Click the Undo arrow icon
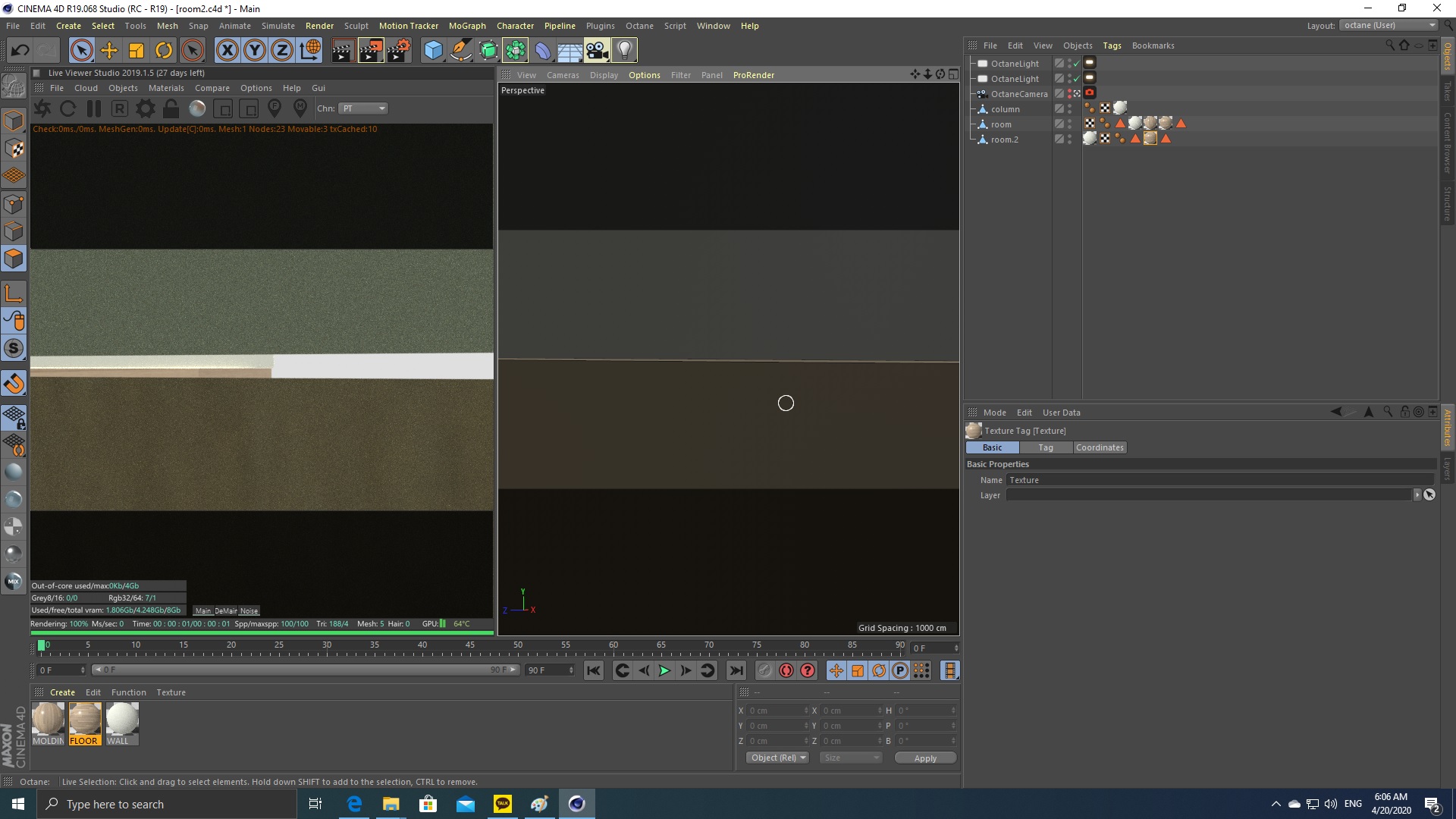The height and width of the screenshot is (819, 1456). (x=20, y=51)
